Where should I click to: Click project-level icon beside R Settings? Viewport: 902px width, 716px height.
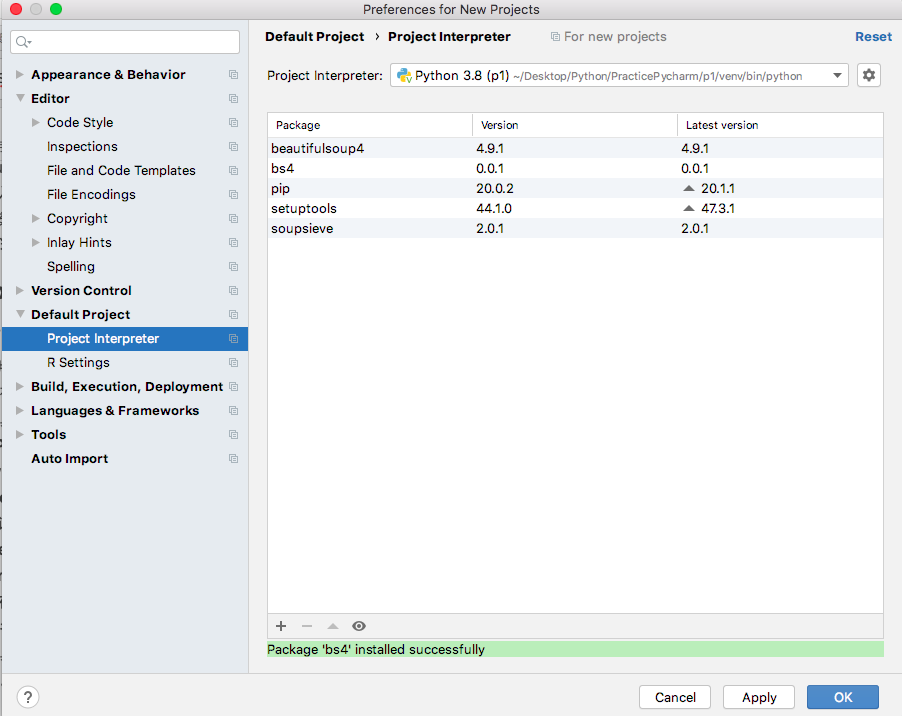click(x=233, y=362)
